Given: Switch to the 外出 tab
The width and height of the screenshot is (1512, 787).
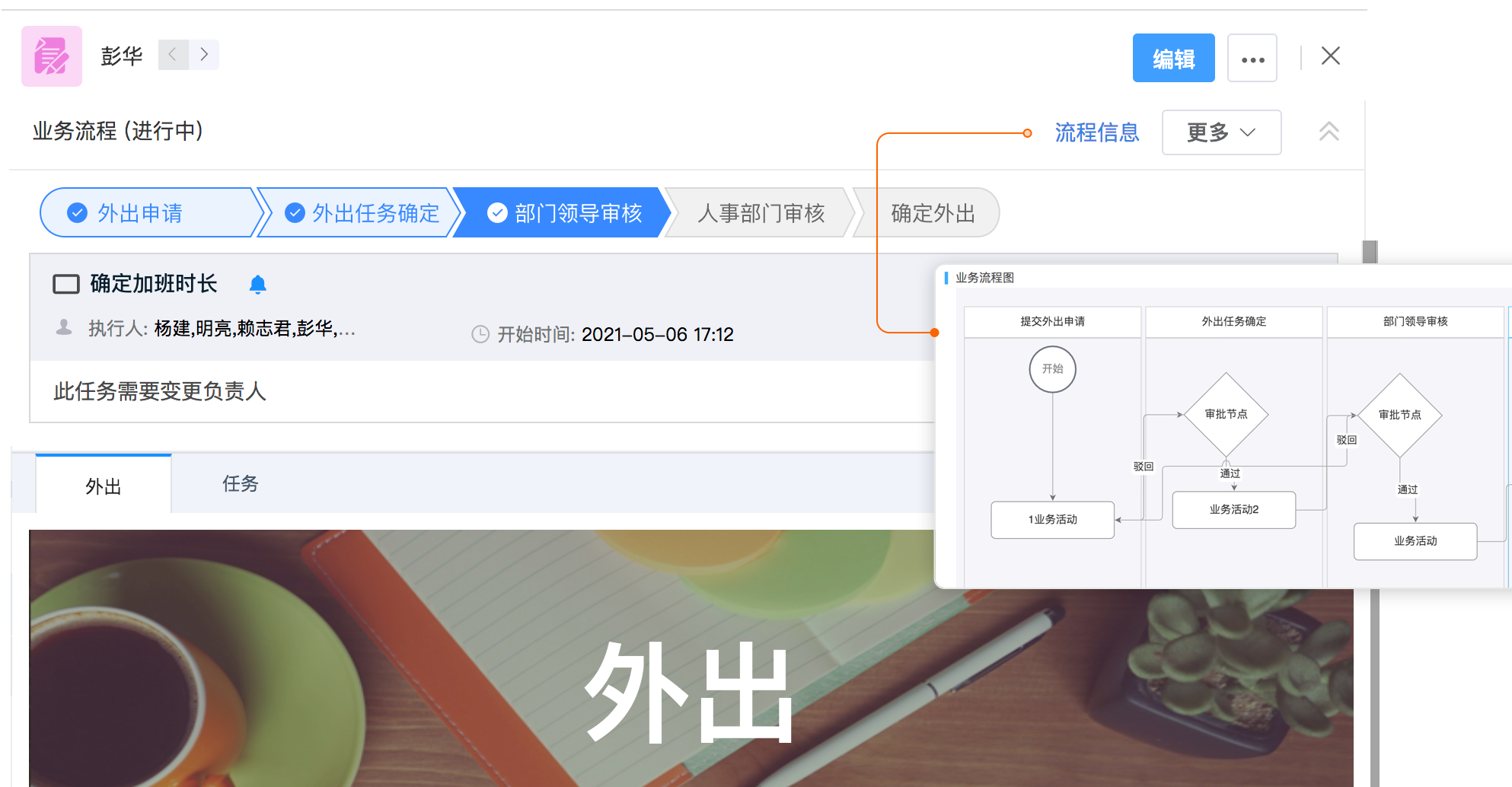Looking at the screenshot, I should pyautogui.click(x=104, y=486).
